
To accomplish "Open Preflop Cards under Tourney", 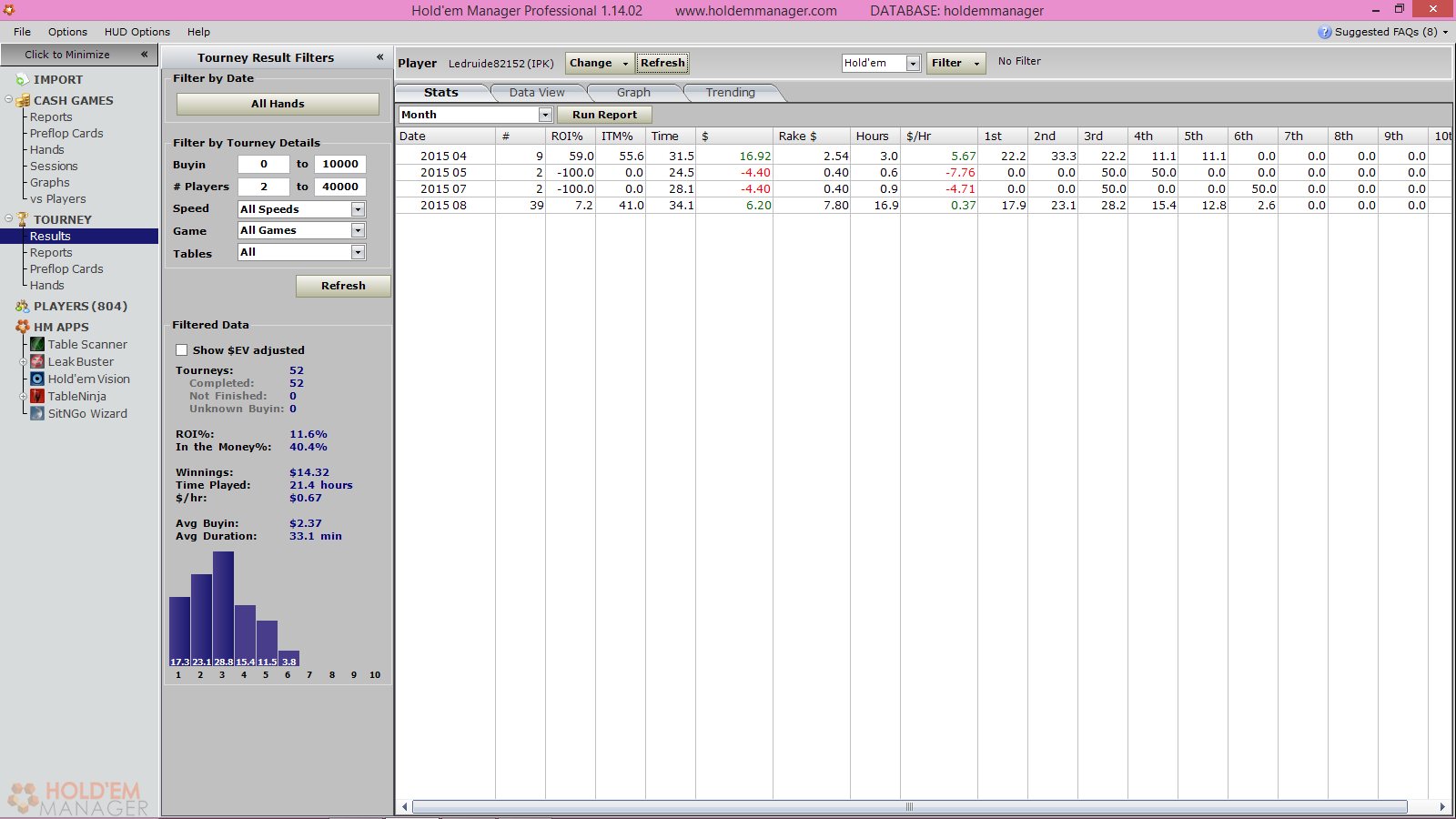I will point(66,269).
